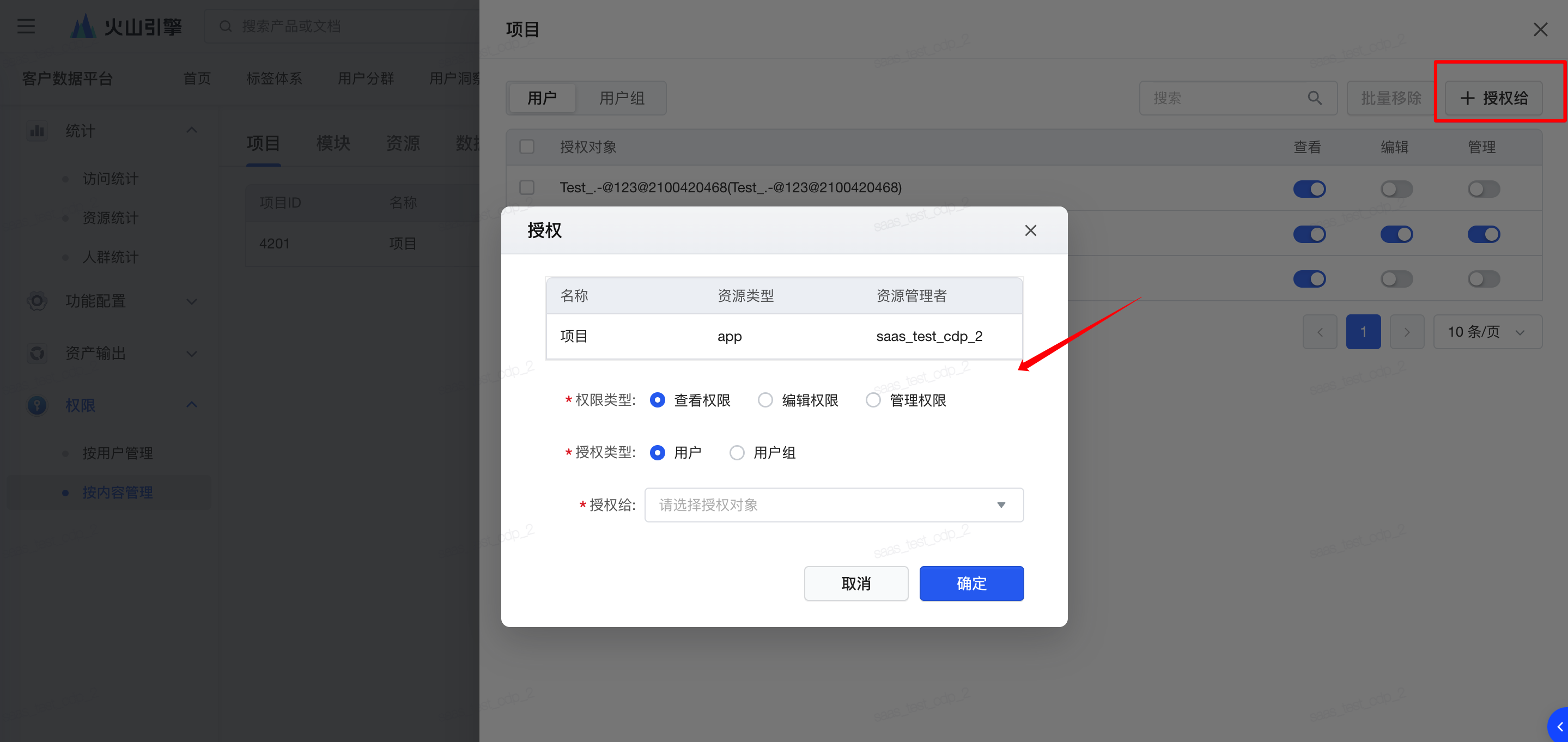Choose User group as authorization type
This screenshot has height=742, width=1568.
737,452
